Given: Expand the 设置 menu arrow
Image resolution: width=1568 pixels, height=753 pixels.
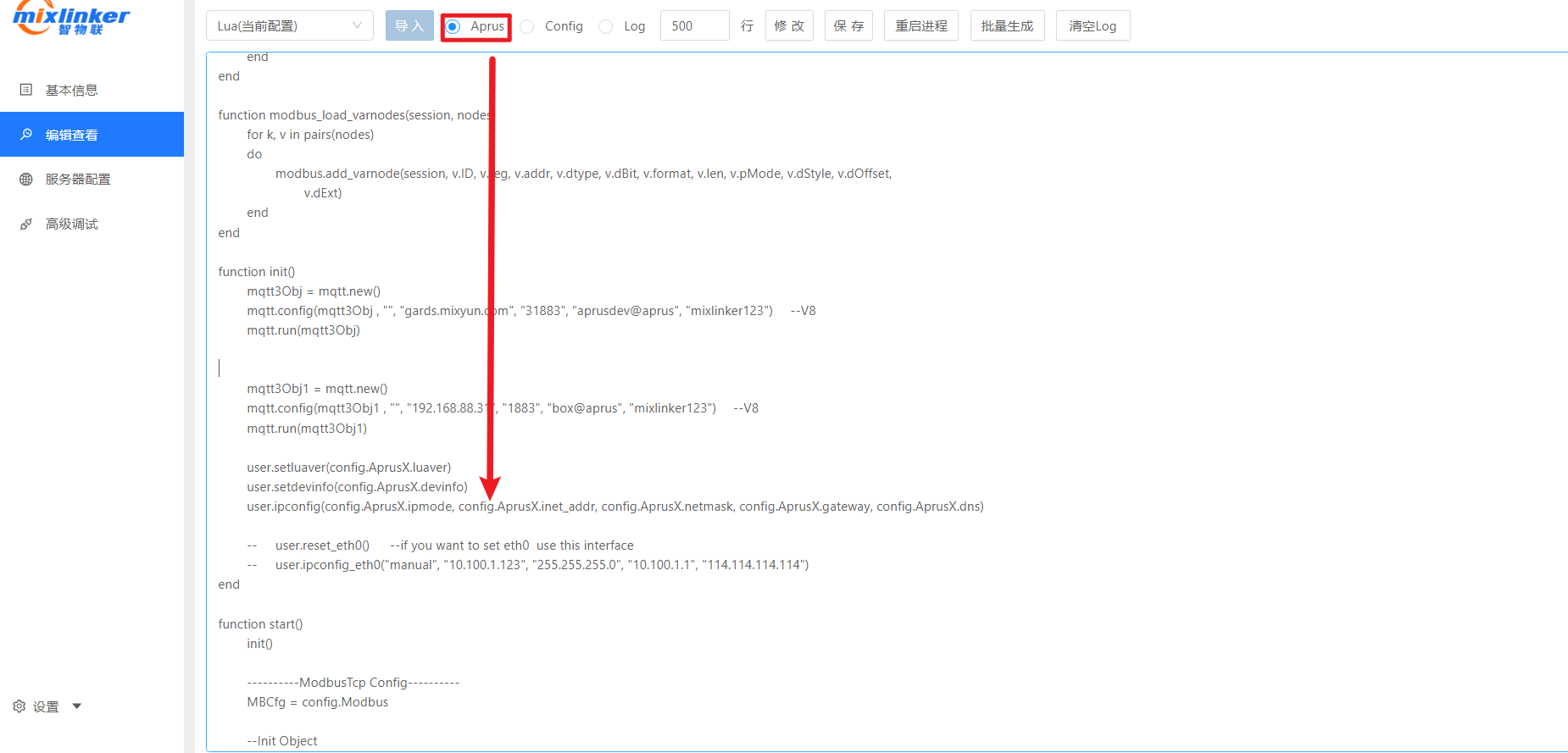Looking at the screenshot, I should coord(77,706).
